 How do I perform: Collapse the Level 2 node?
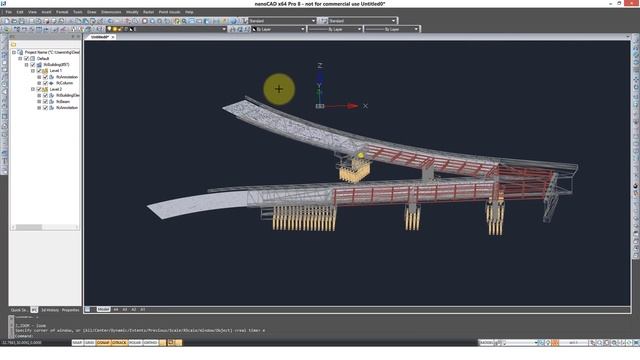pyautogui.click(x=33, y=89)
